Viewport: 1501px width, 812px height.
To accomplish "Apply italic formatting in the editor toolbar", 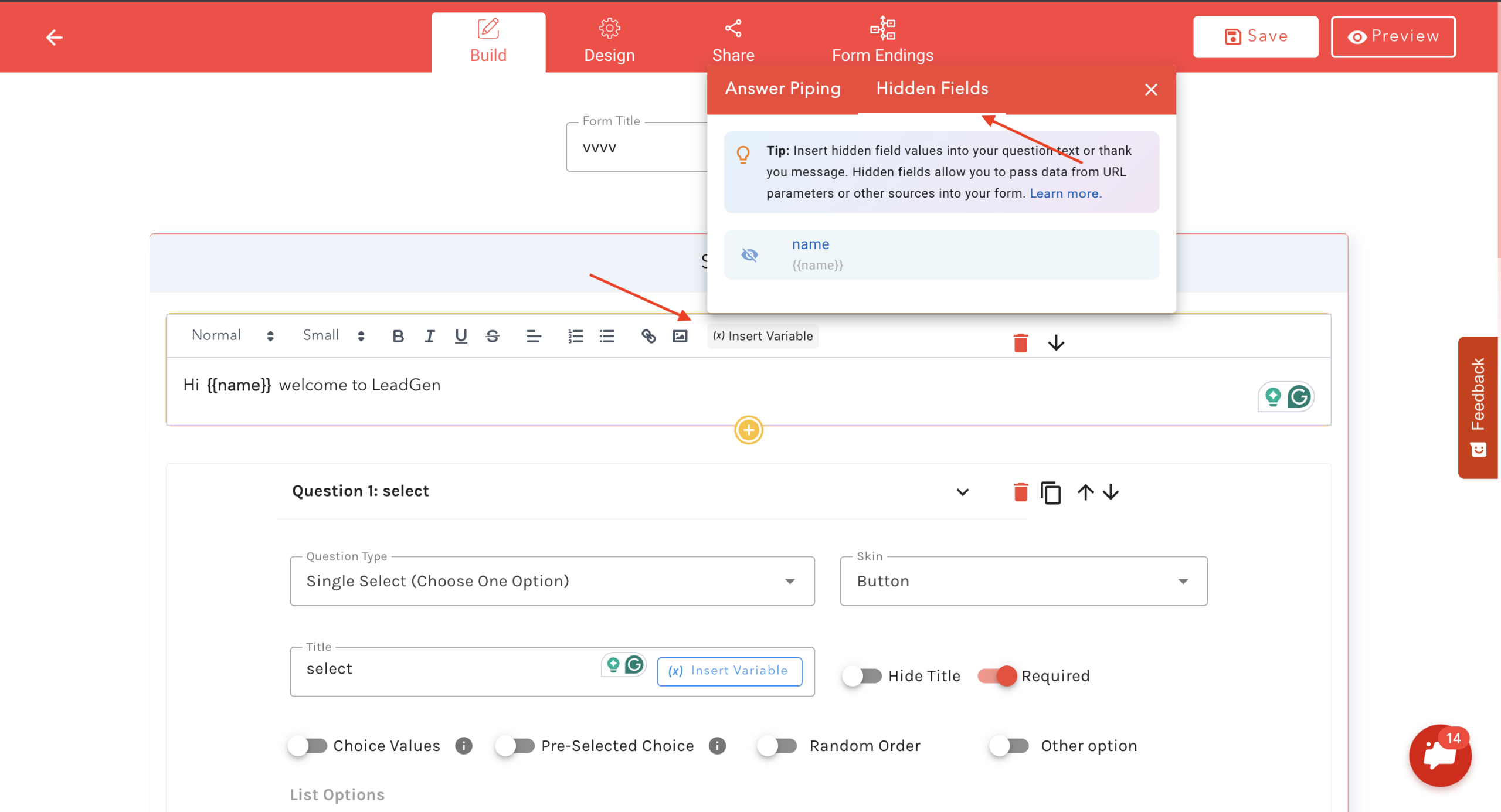I will [430, 336].
